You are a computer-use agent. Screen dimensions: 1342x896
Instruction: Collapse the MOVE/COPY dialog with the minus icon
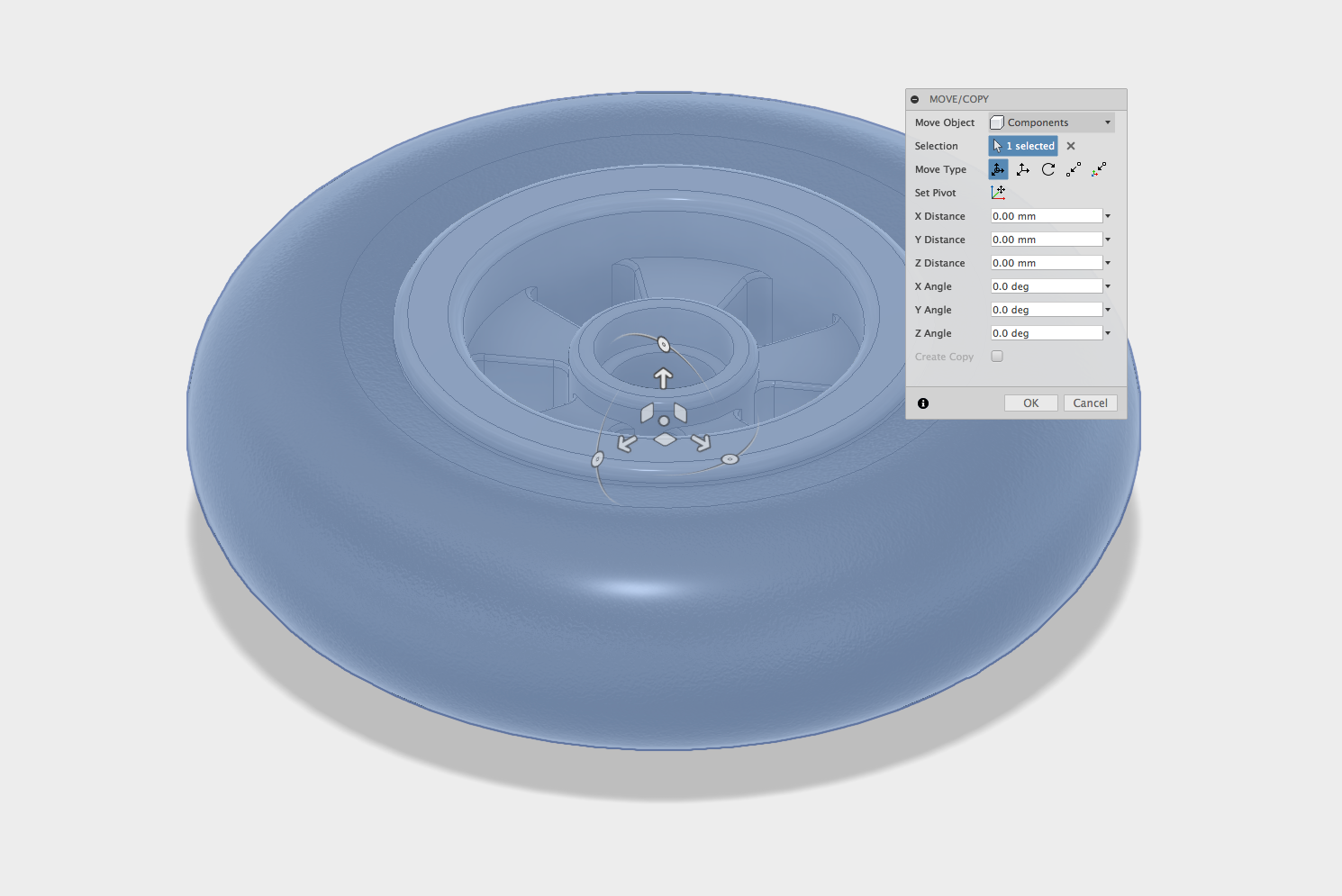coord(915,99)
